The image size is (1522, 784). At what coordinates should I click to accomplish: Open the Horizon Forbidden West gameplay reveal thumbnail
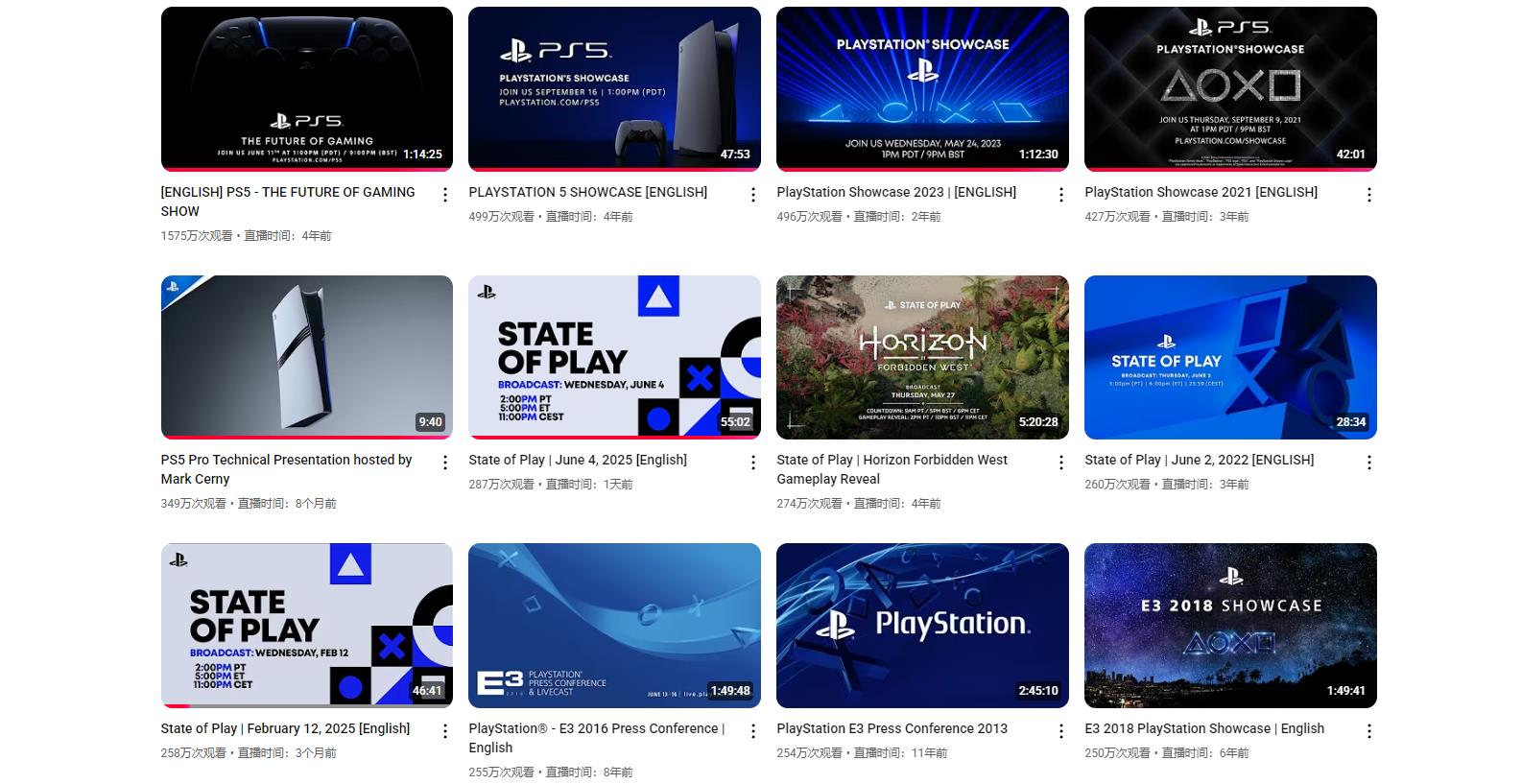(x=921, y=357)
